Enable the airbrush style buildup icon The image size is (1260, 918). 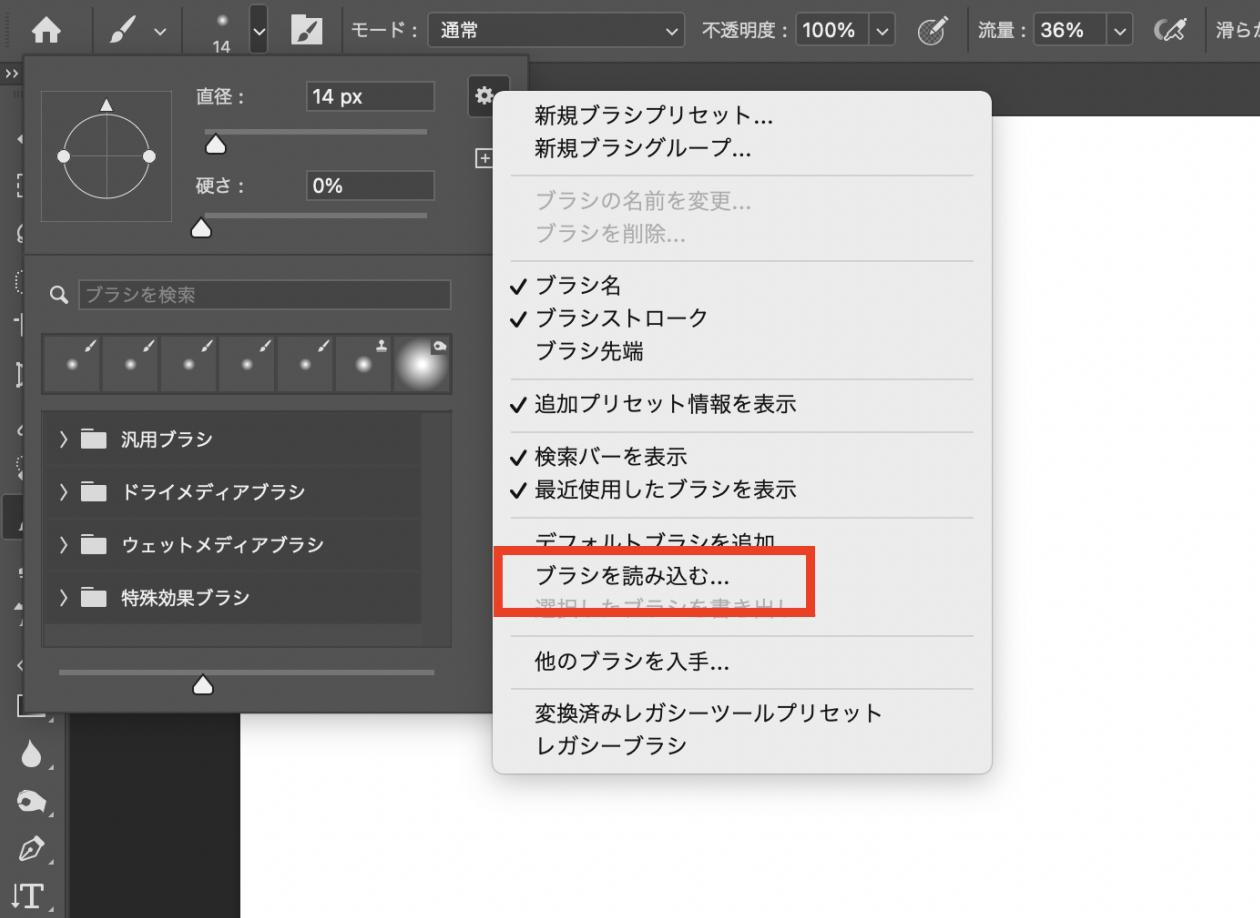point(1170,30)
